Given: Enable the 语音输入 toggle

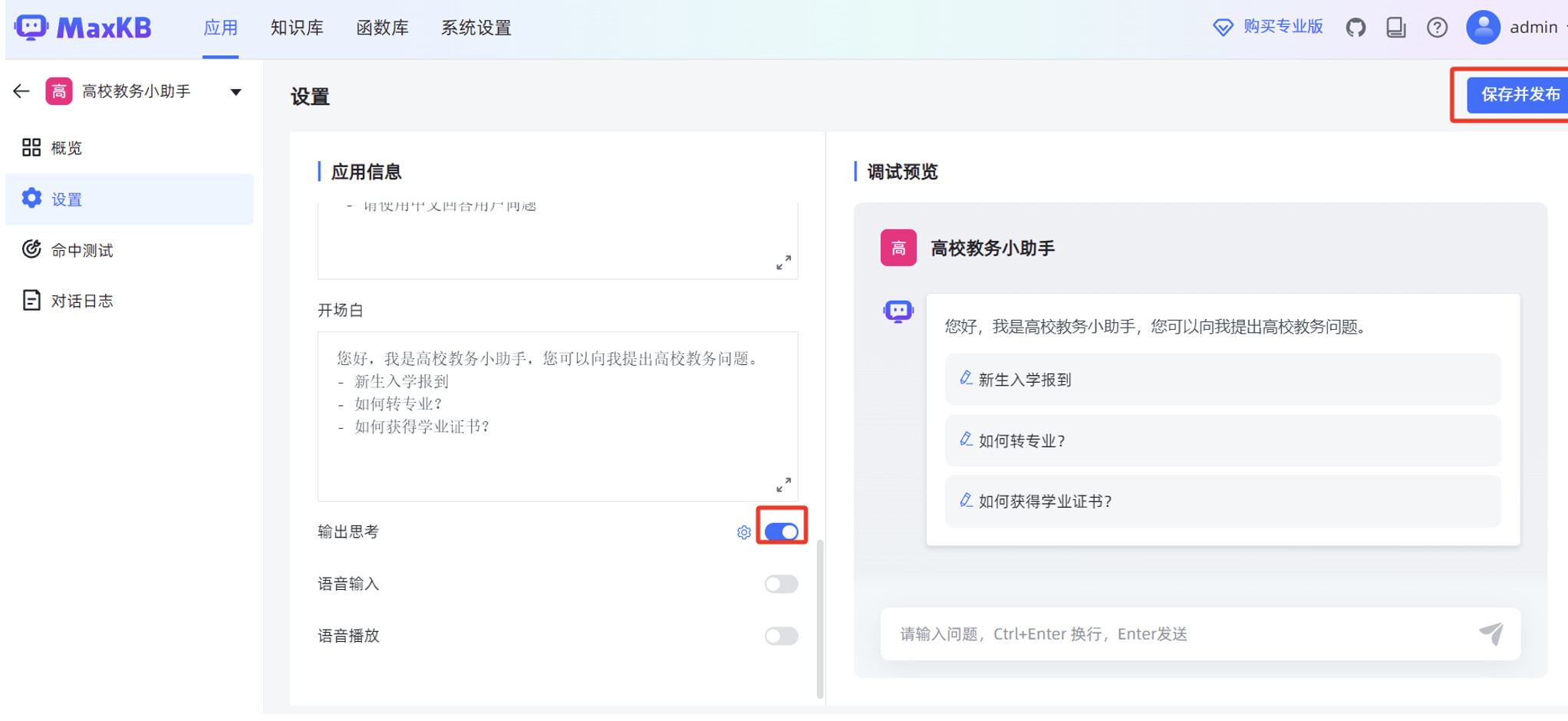Looking at the screenshot, I should pos(781,584).
